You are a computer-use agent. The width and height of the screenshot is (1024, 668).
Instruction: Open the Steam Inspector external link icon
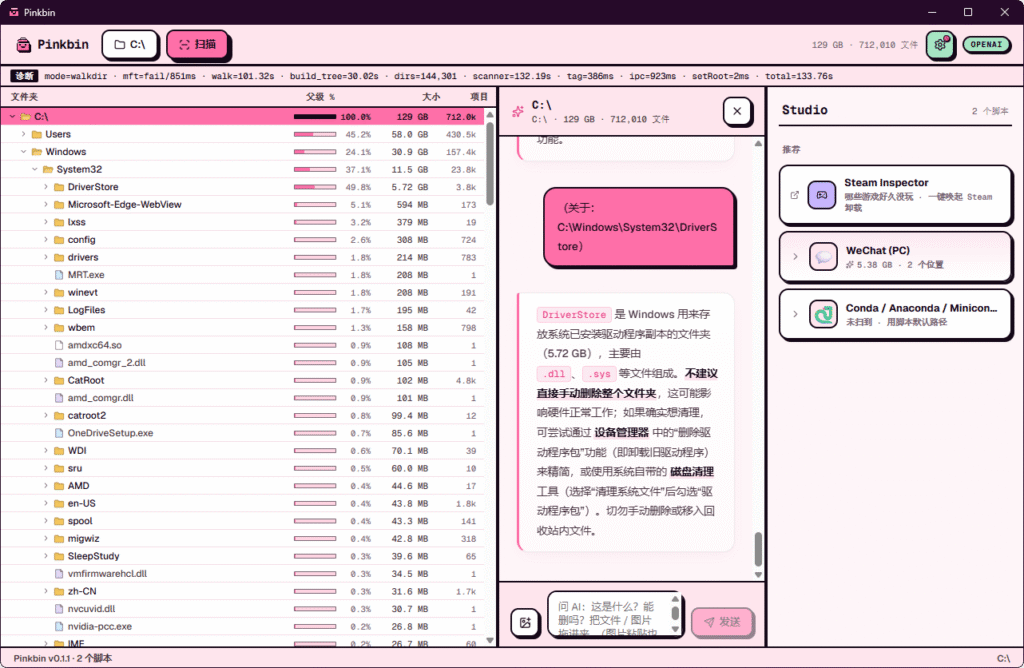click(x=795, y=195)
